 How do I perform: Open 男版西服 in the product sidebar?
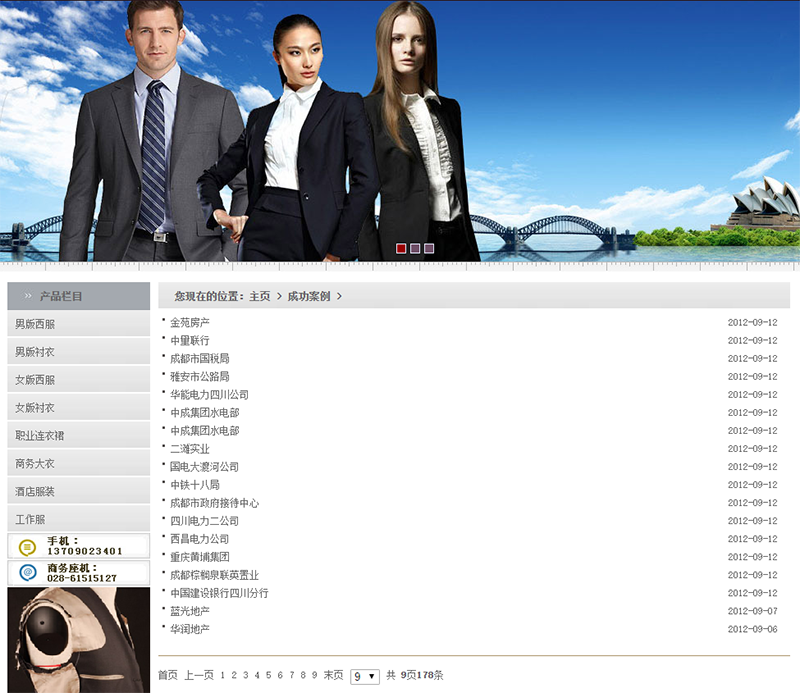[x=35, y=324]
